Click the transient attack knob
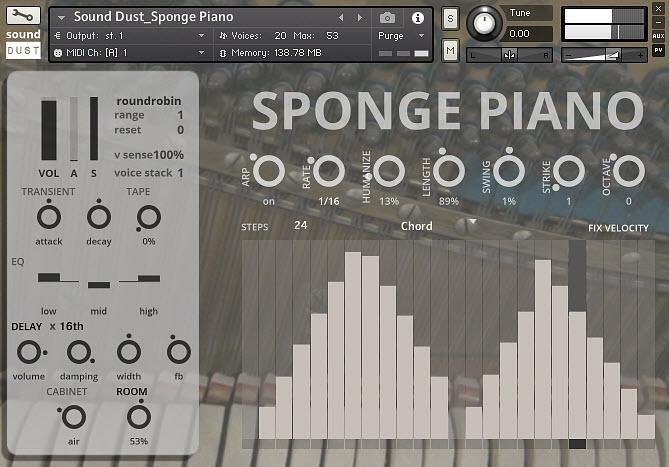The width and height of the screenshot is (669, 467). coord(49,217)
